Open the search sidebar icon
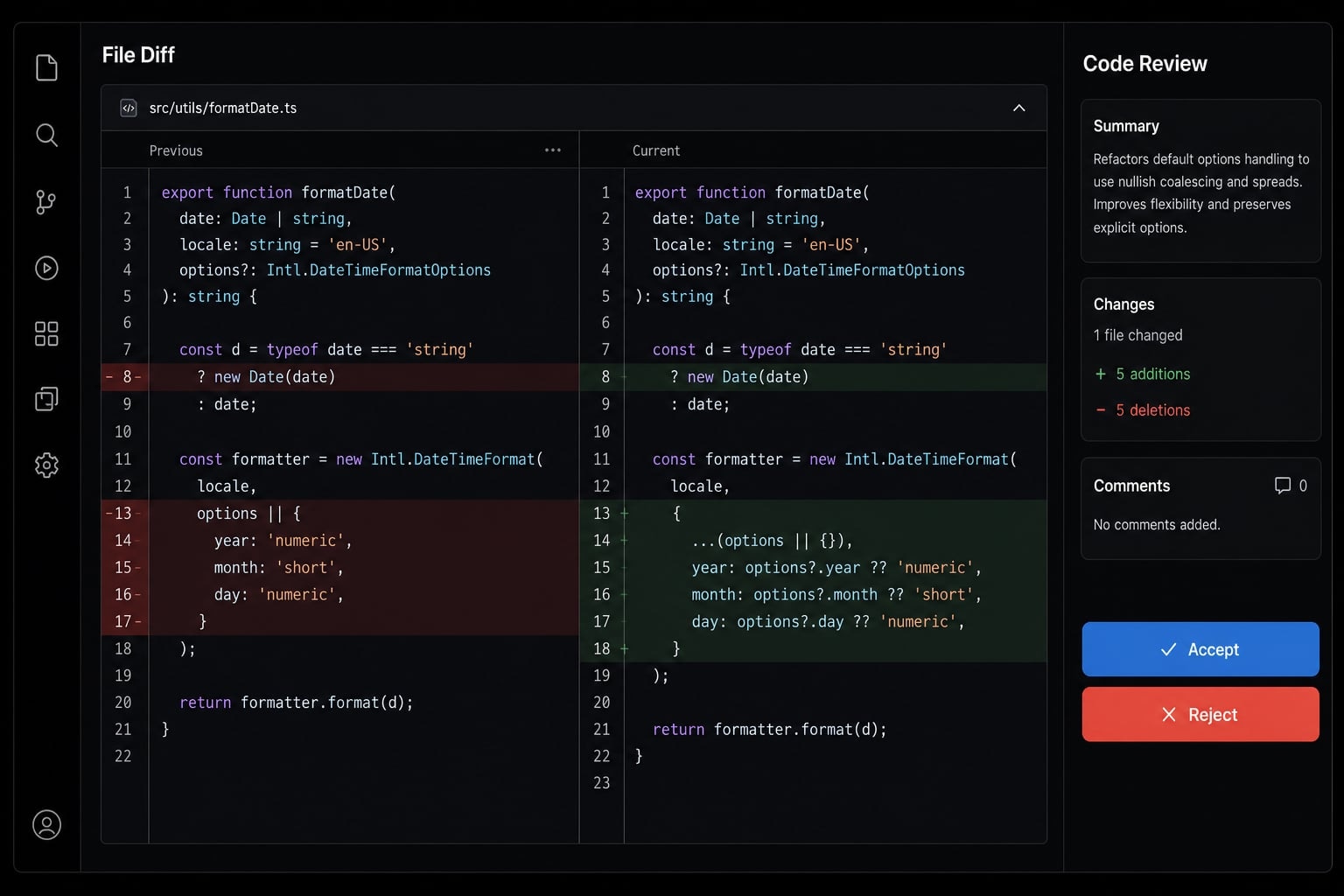The image size is (1344, 896). [46, 135]
